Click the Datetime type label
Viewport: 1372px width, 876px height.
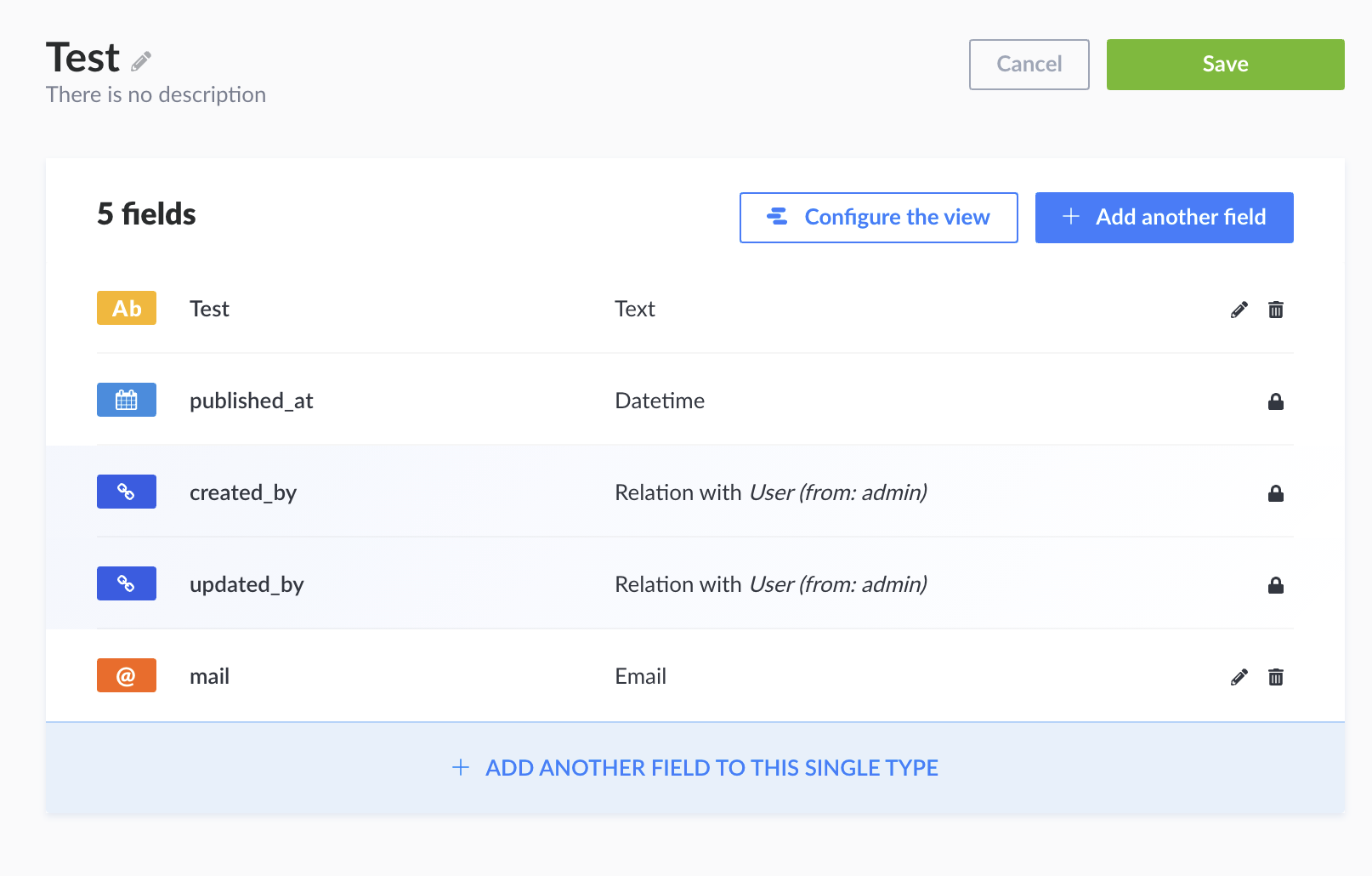click(x=660, y=401)
